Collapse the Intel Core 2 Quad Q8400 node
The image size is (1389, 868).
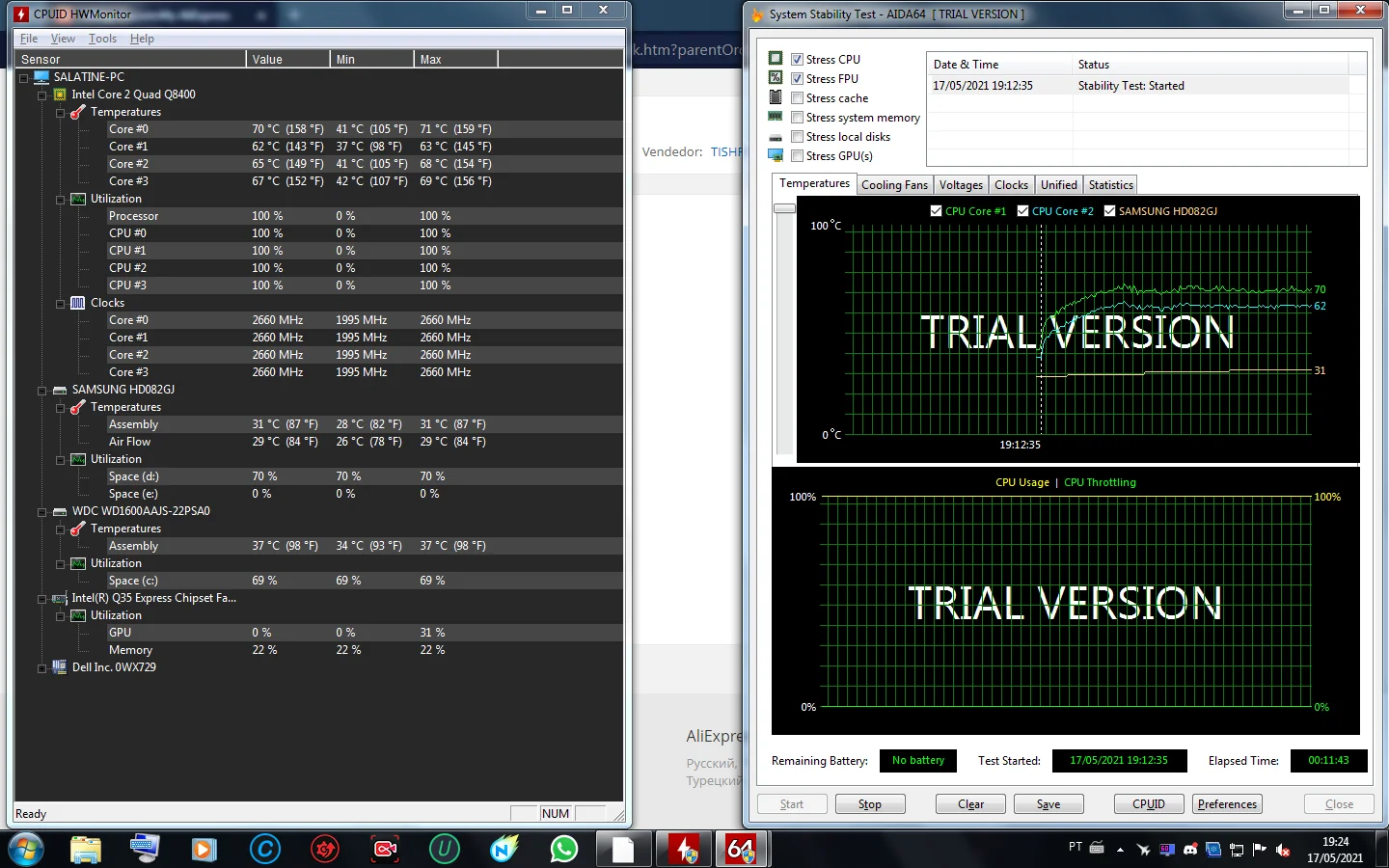point(41,95)
